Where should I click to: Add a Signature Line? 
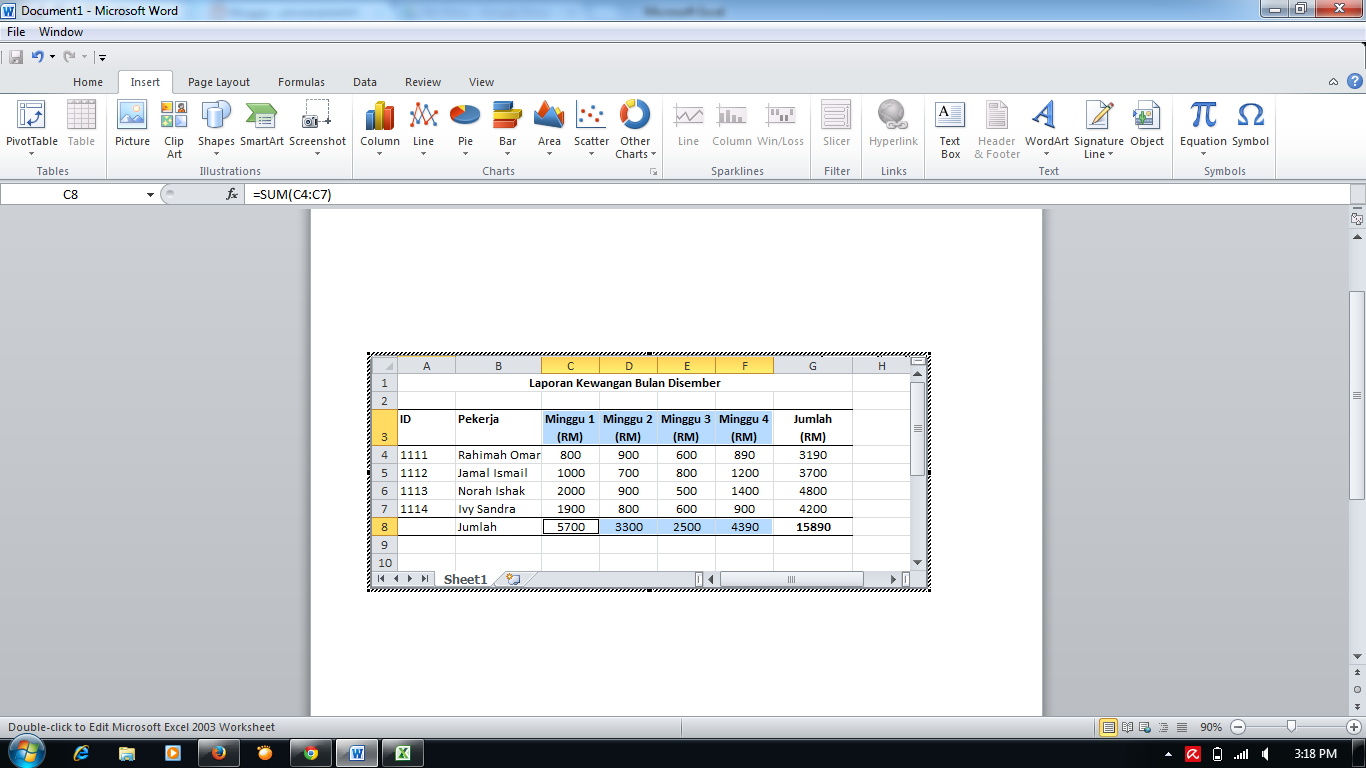tap(1099, 128)
